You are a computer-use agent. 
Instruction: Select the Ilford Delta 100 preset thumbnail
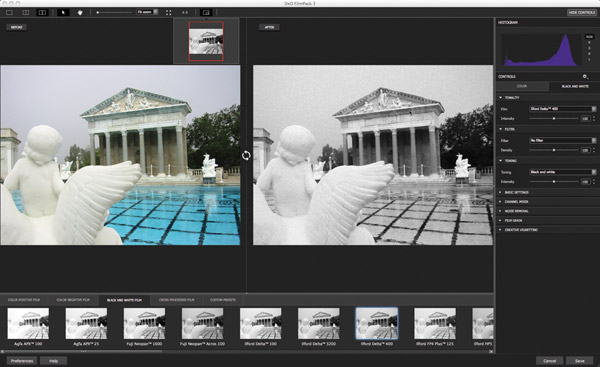pos(261,324)
